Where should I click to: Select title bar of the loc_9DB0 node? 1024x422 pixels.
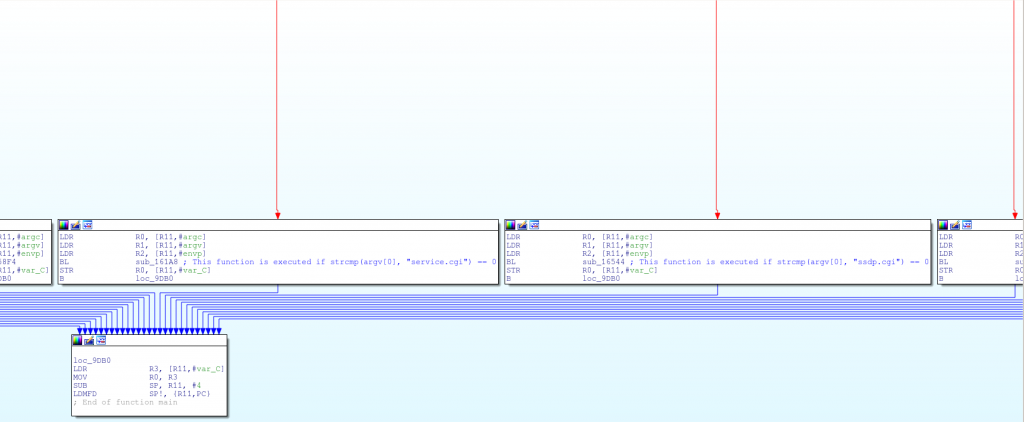[150, 340]
